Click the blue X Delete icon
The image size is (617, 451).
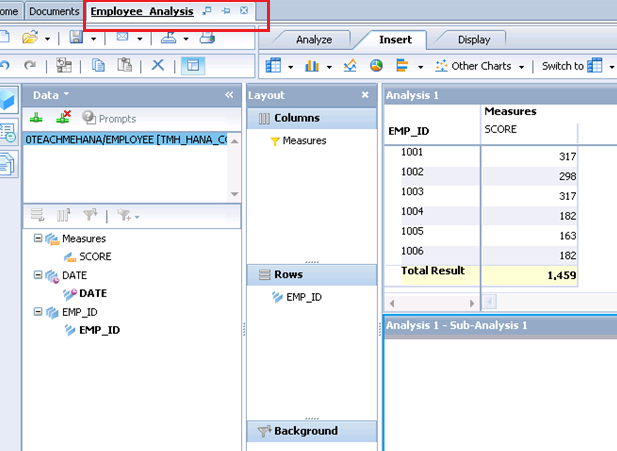(157, 66)
